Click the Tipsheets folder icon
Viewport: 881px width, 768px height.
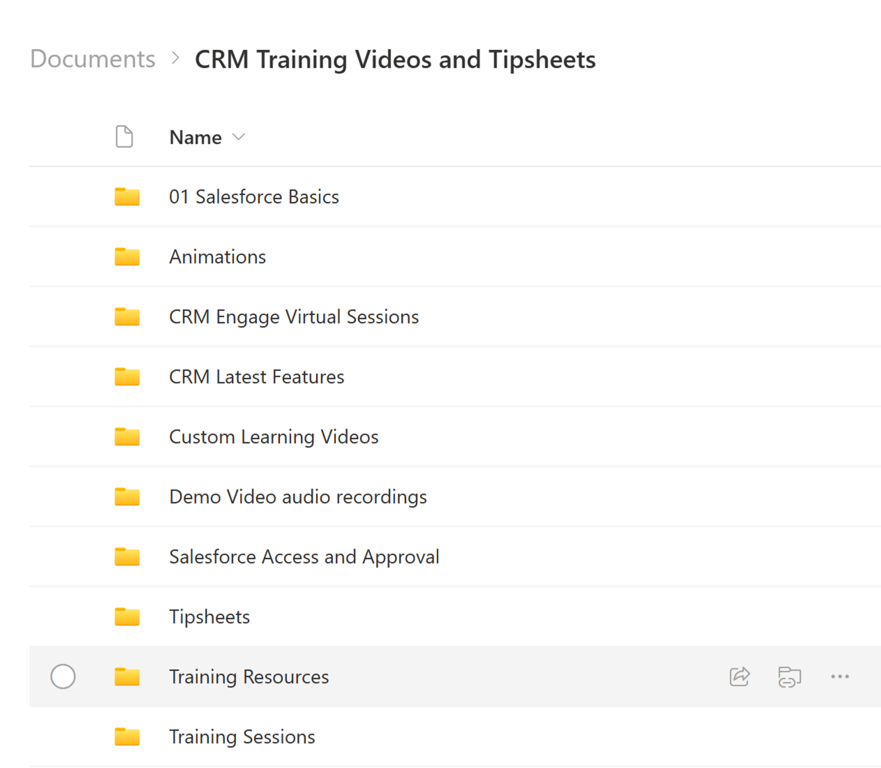click(127, 617)
